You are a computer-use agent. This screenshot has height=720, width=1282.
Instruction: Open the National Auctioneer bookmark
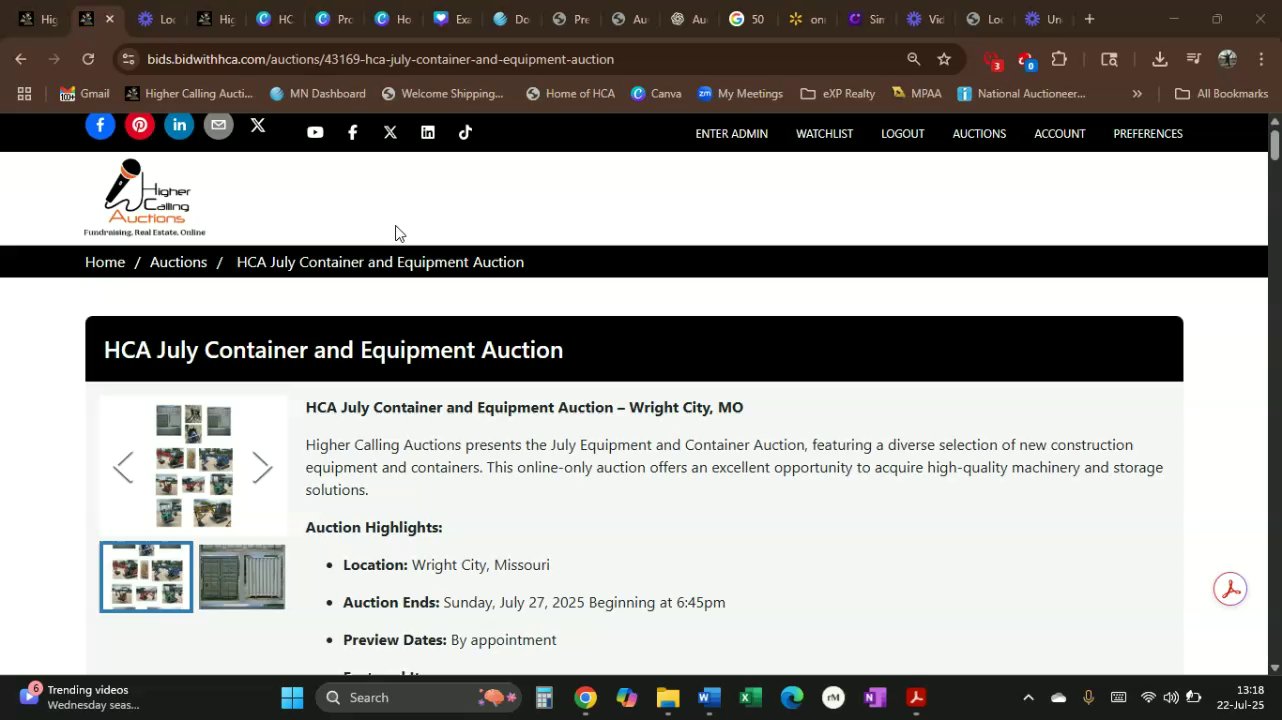[x=1021, y=93]
